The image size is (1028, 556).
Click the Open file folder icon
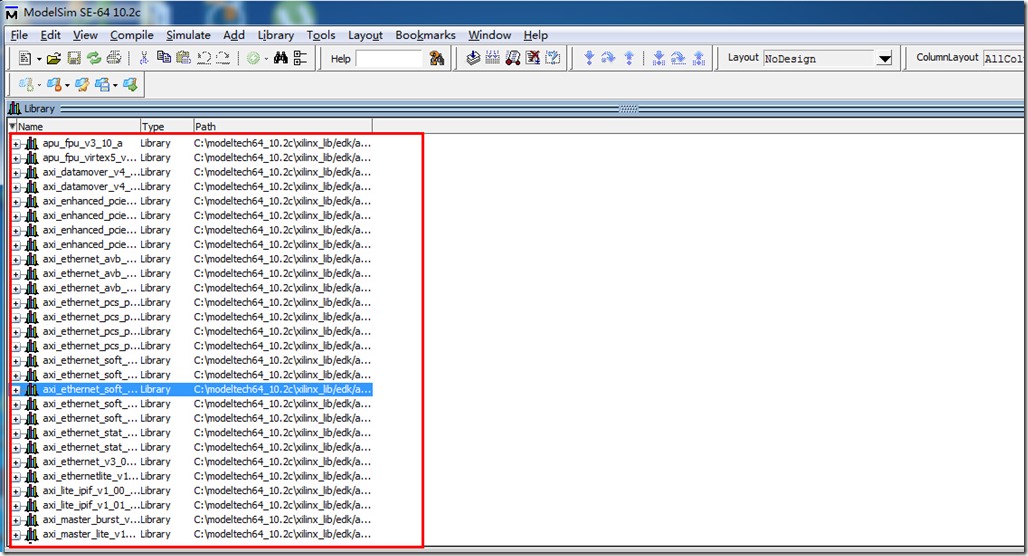pyautogui.click(x=54, y=58)
